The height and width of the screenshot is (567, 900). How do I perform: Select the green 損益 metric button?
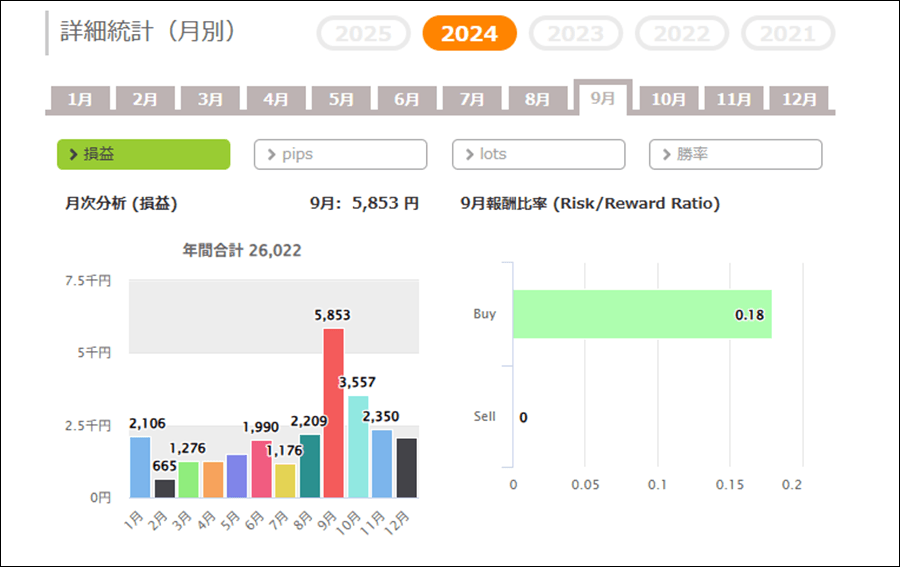143,154
